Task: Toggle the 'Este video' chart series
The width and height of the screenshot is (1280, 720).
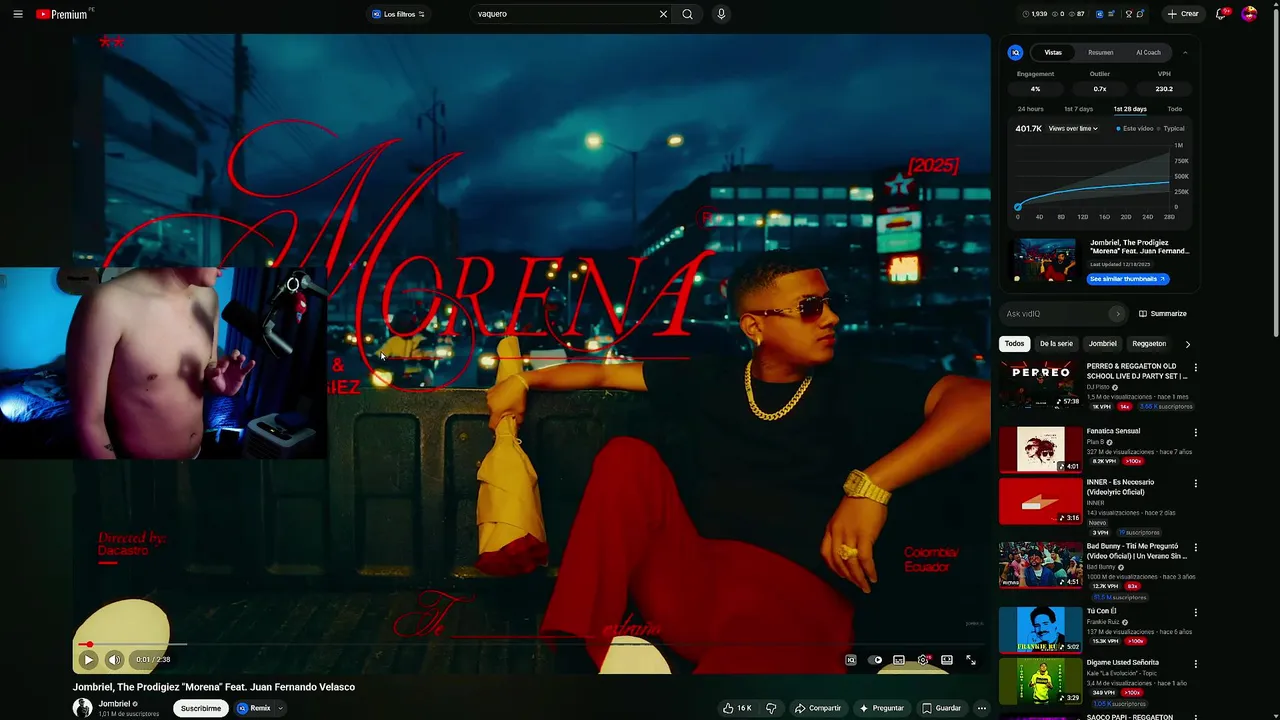Action: pyautogui.click(x=1135, y=128)
